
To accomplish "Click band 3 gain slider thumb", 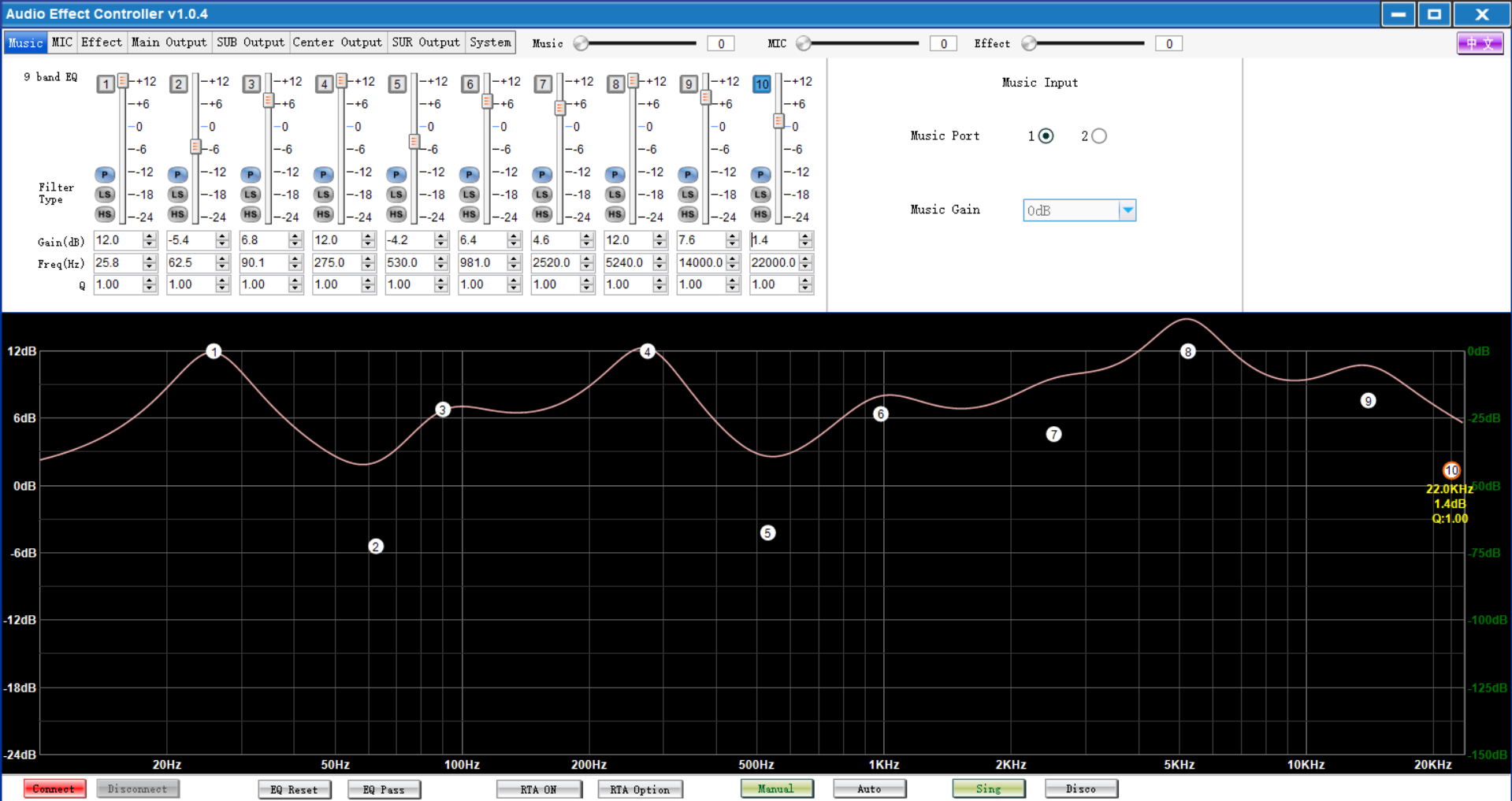I will (269, 101).
